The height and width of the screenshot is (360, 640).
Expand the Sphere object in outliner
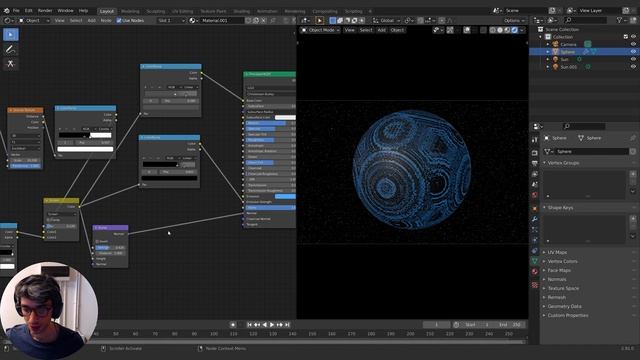tap(548, 52)
